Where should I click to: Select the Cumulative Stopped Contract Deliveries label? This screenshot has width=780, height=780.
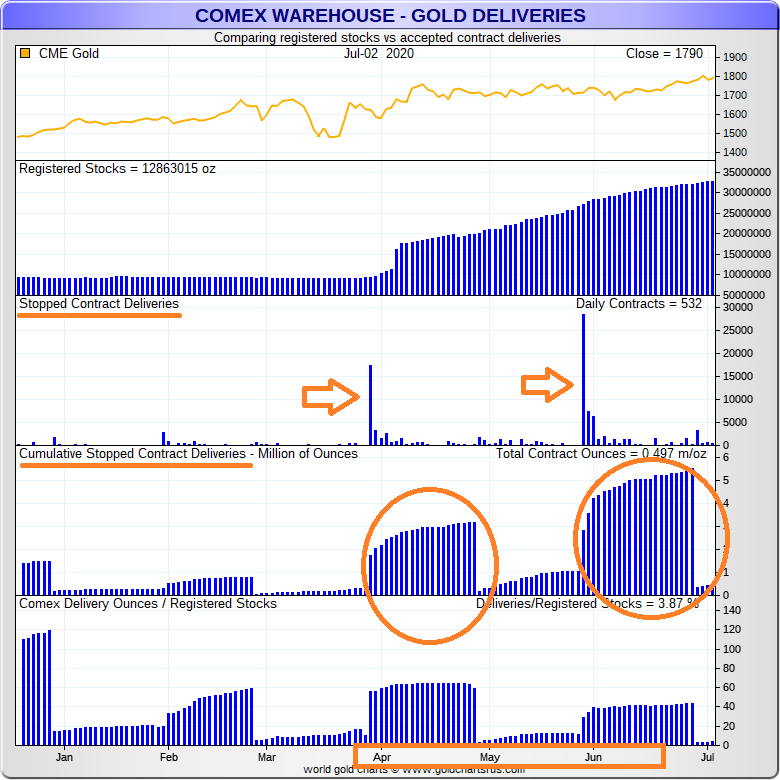coord(188,454)
